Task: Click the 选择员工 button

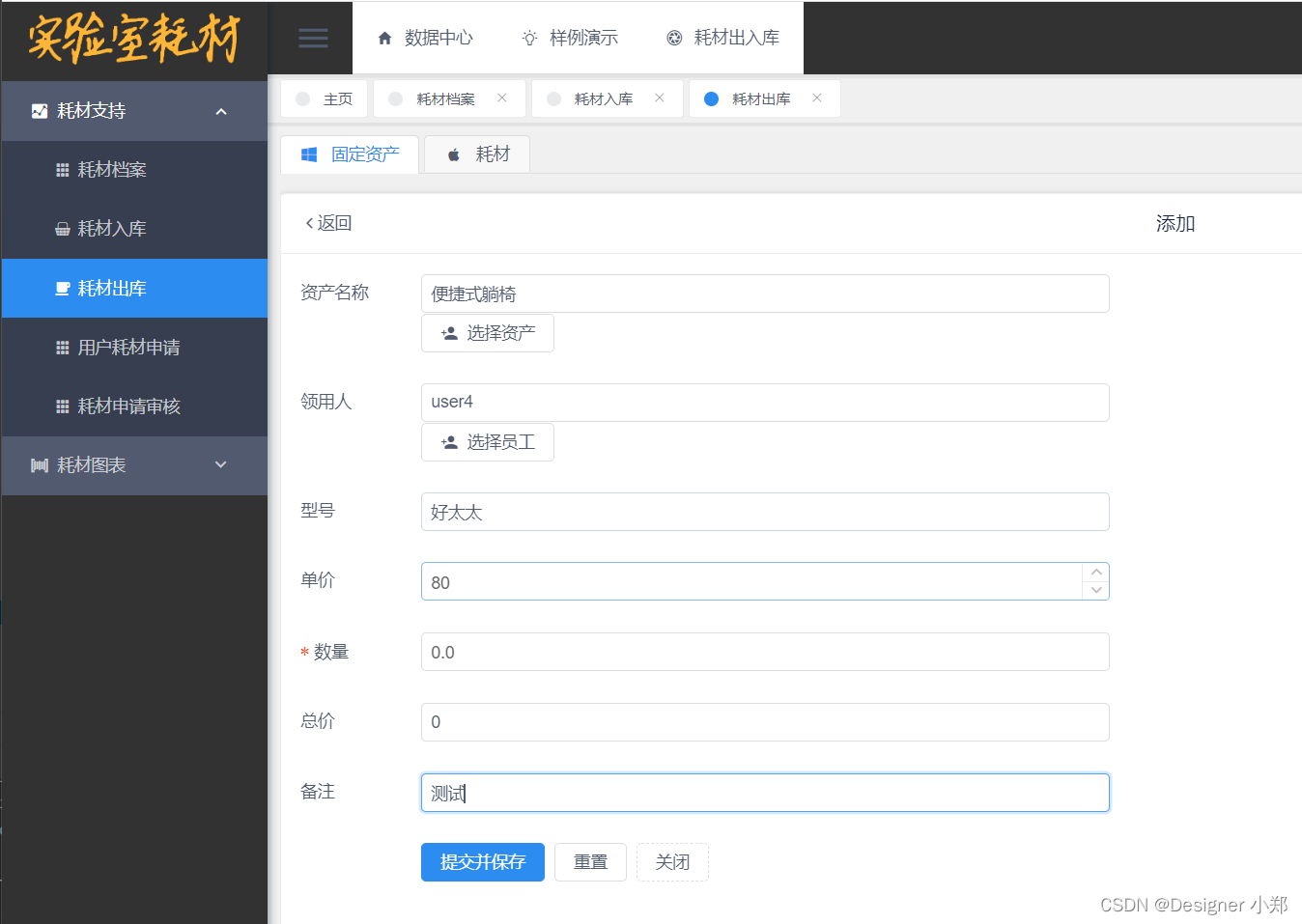Action: (x=488, y=442)
